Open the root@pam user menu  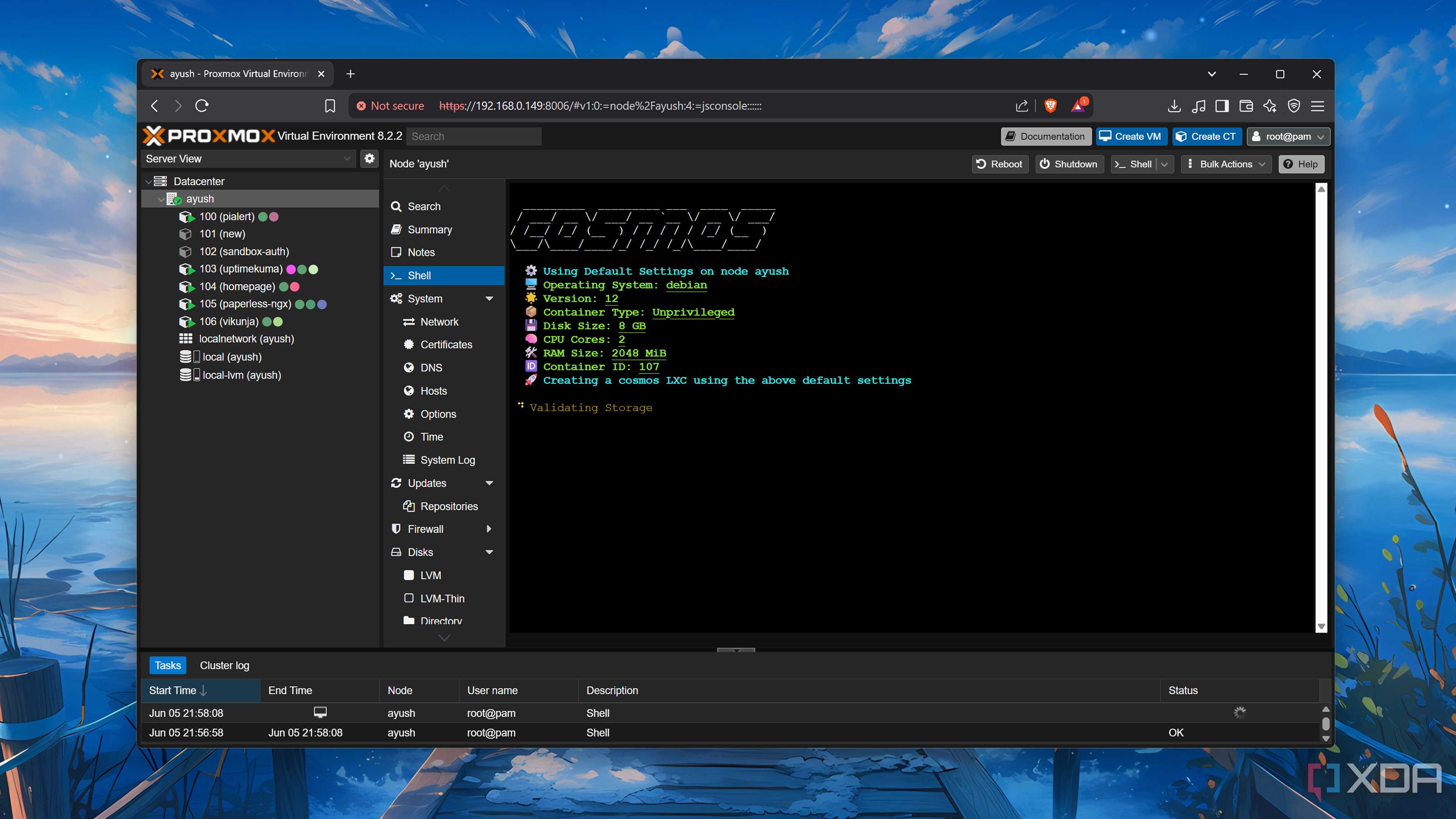(x=1288, y=136)
